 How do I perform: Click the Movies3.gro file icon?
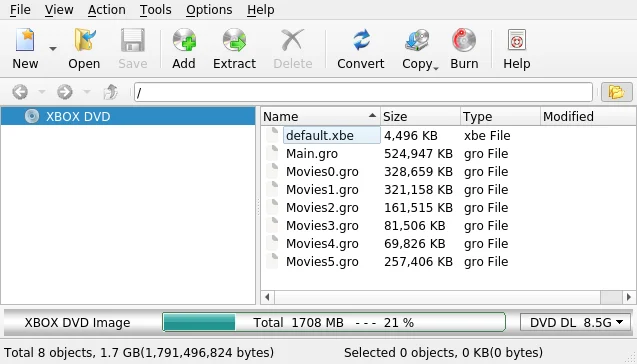pos(272,225)
